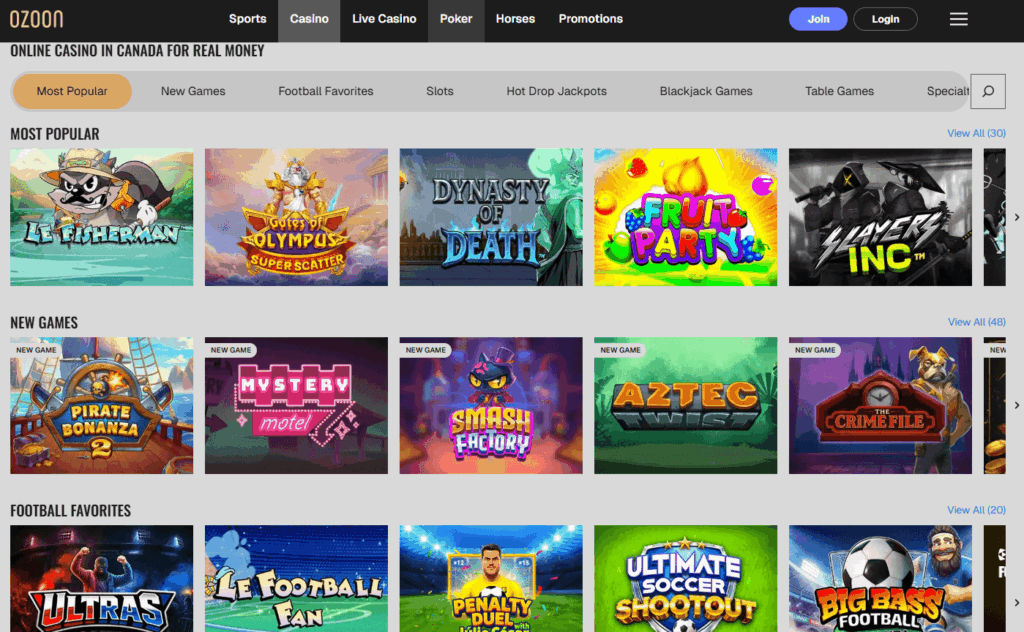
Task: Select the partially visible Specialty tab
Action: [x=948, y=91]
